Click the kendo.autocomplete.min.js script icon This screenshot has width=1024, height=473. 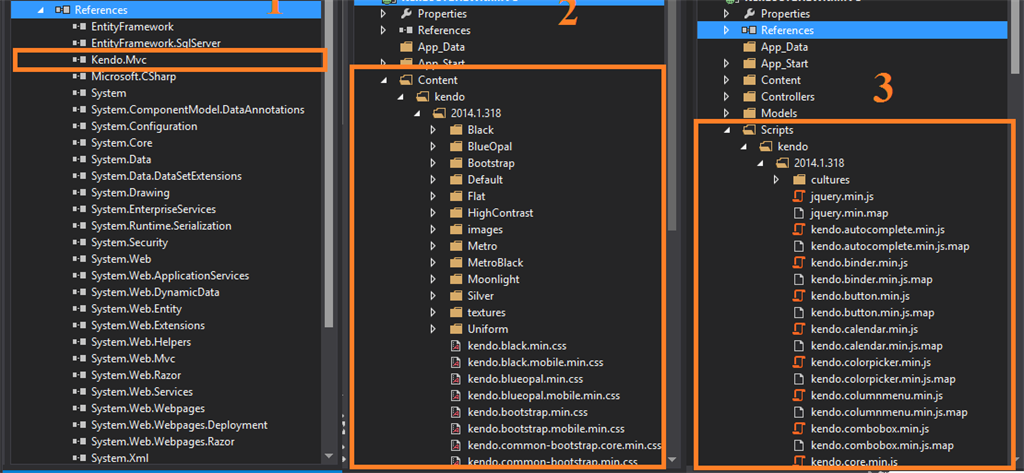point(798,229)
